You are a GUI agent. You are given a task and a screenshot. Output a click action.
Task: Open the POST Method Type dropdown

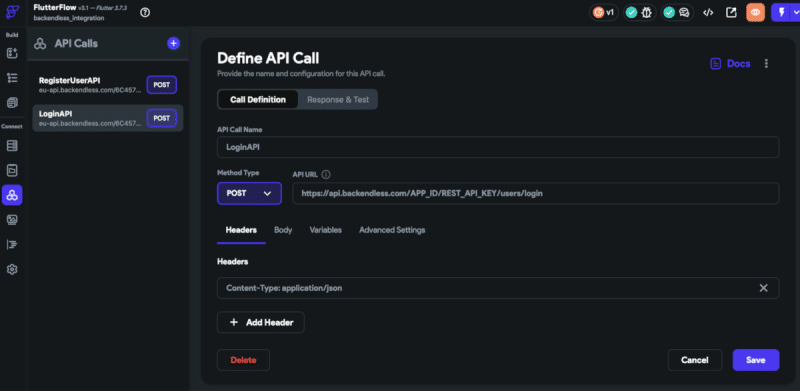[249, 193]
